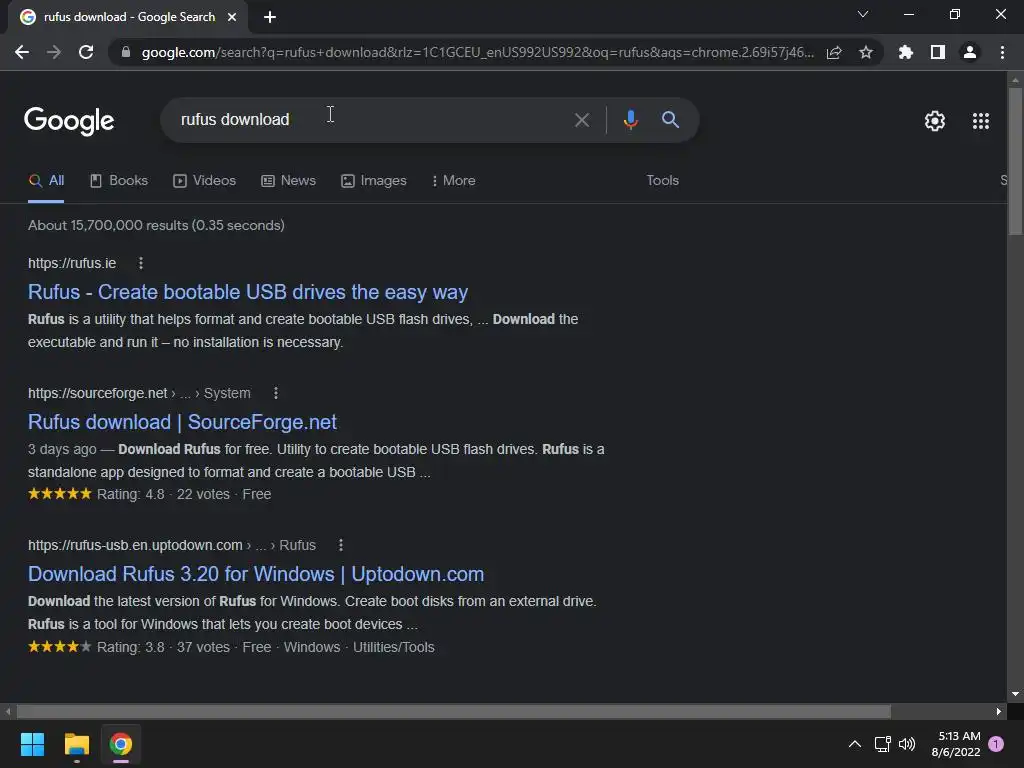The height and width of the screenshot is (768, 1024).
Task: Show hidden tray icons chevron
Action: click(854, 744)
